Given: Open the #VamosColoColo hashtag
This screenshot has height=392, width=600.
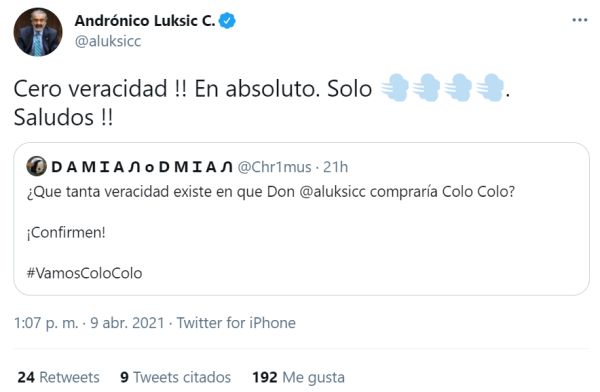Looking at the screenshot, I should (85, 273).
